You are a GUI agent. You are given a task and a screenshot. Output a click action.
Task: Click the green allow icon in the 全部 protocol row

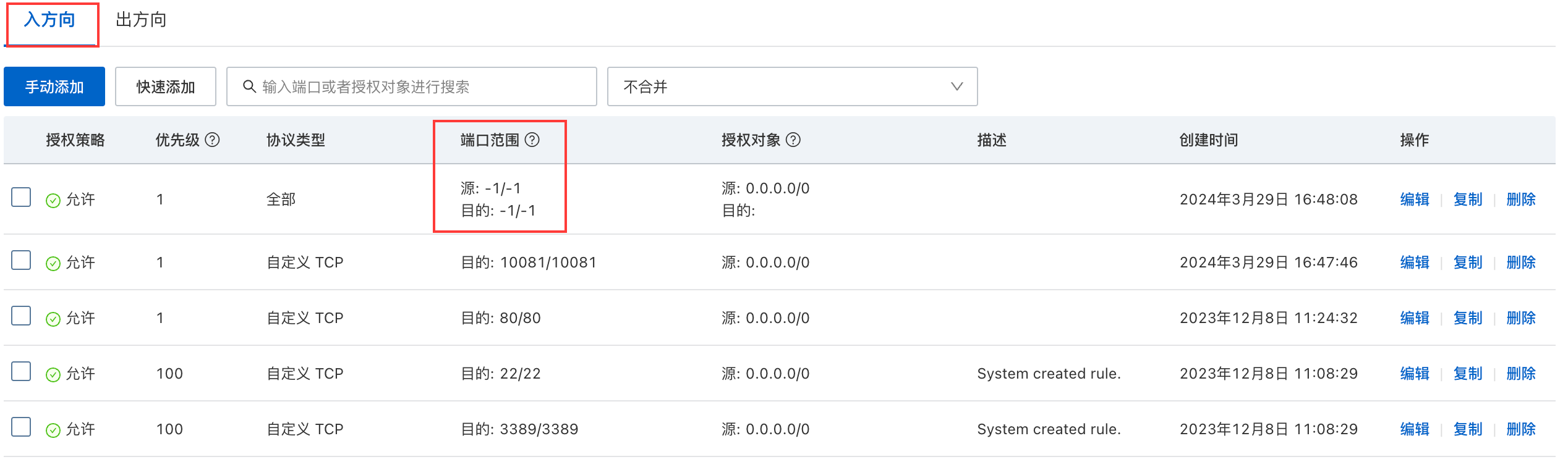coord(53,200)
